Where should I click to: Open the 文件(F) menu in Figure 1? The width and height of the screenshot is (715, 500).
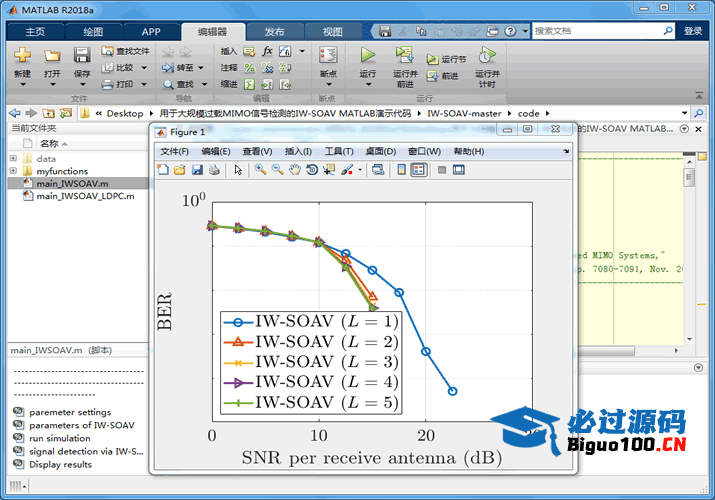[x=174, y=151]
